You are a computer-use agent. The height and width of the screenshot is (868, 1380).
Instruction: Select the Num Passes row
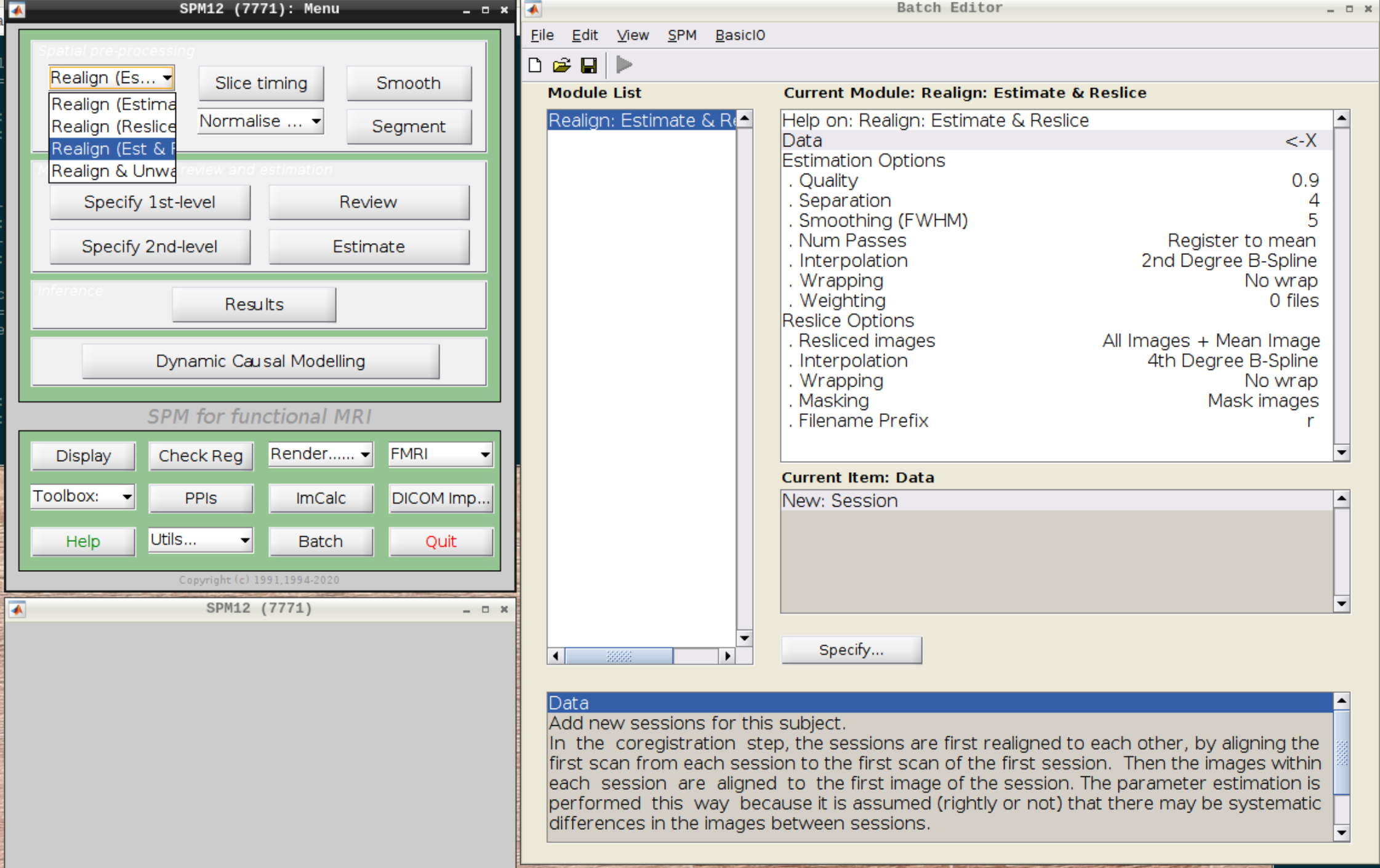click(x=1056, y=240)
